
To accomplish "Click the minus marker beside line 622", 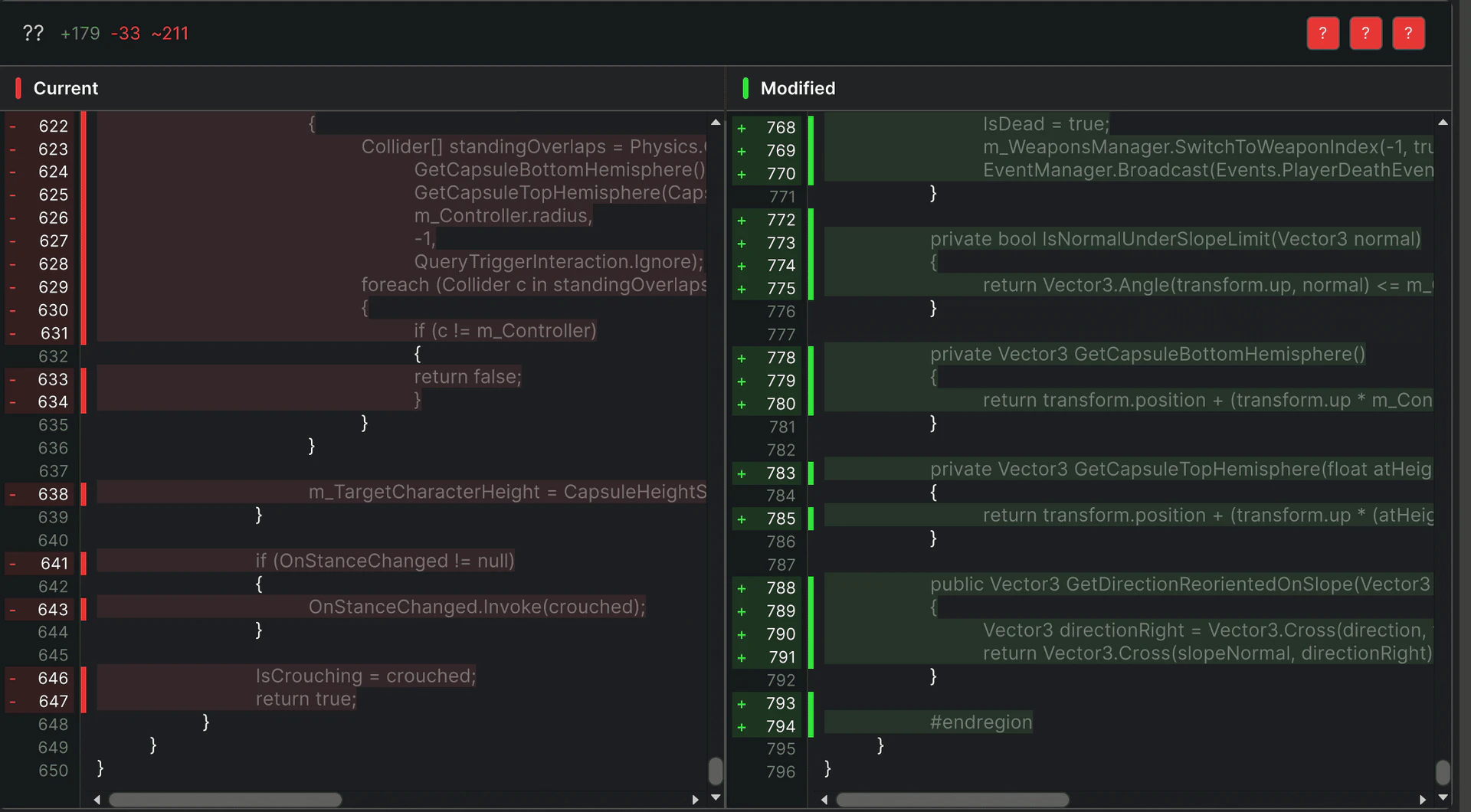I will [12, 126].
